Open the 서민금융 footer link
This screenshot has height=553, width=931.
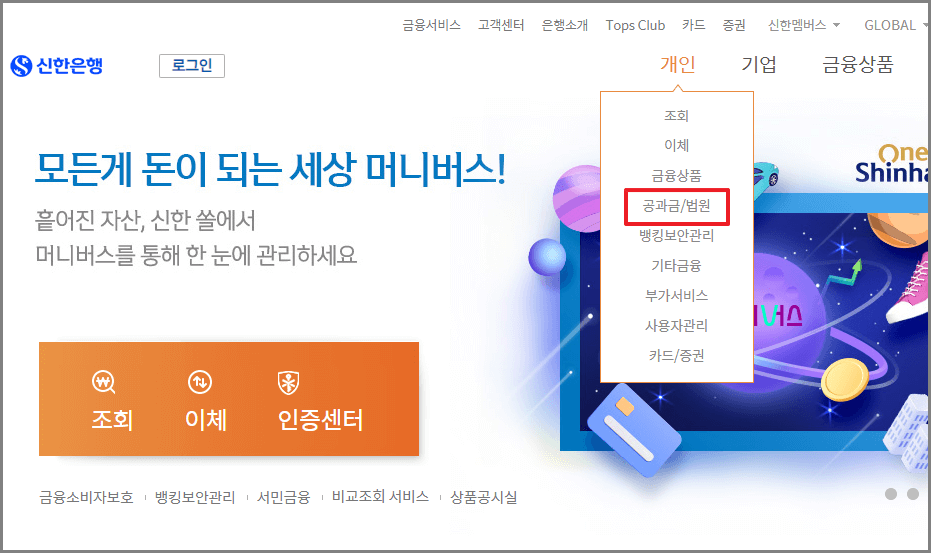[284, 497]
